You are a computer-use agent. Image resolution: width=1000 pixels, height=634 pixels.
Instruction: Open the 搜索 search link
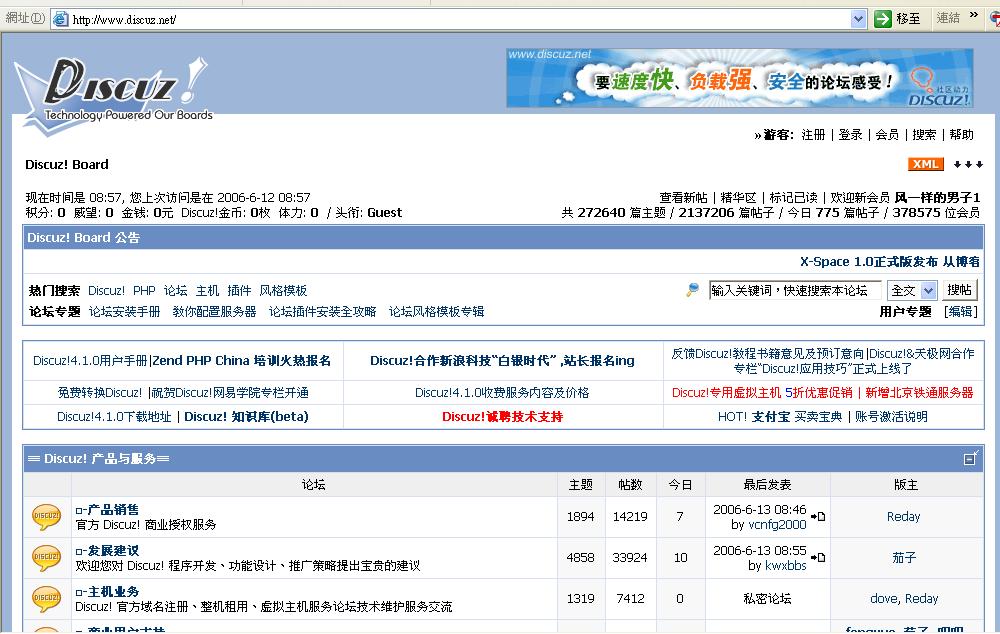click(924, 135)
